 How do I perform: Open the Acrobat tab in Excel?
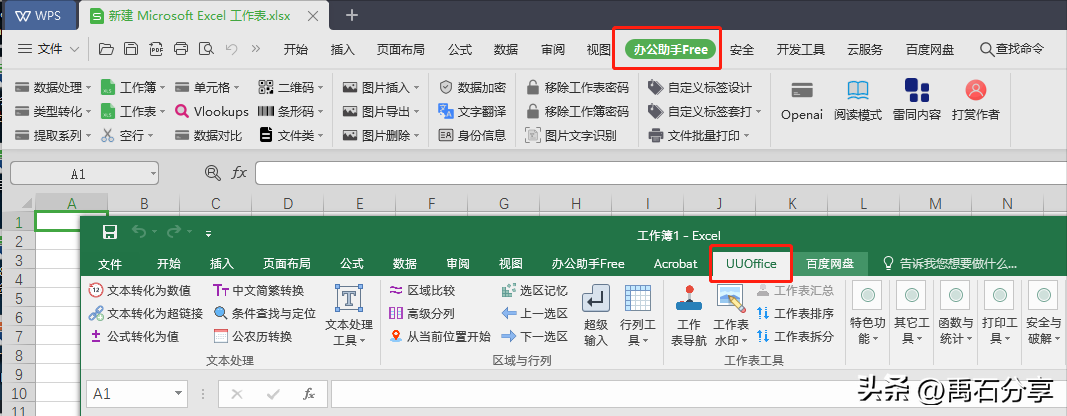[675, 263]
